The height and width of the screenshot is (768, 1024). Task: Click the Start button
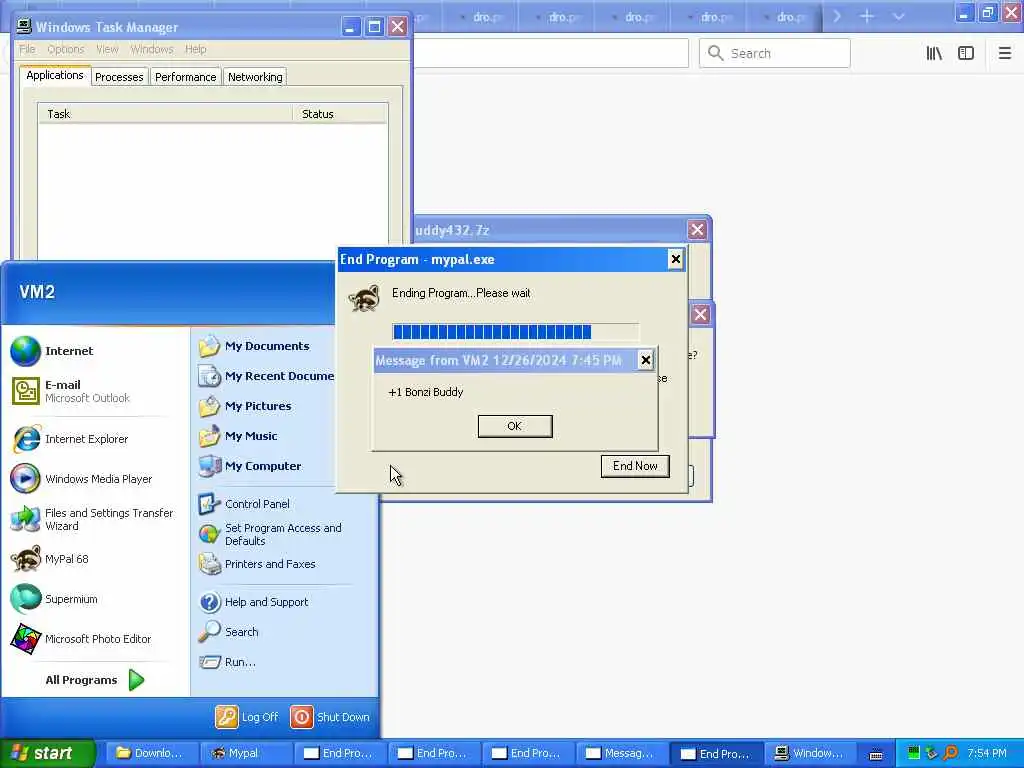point(48,753)
